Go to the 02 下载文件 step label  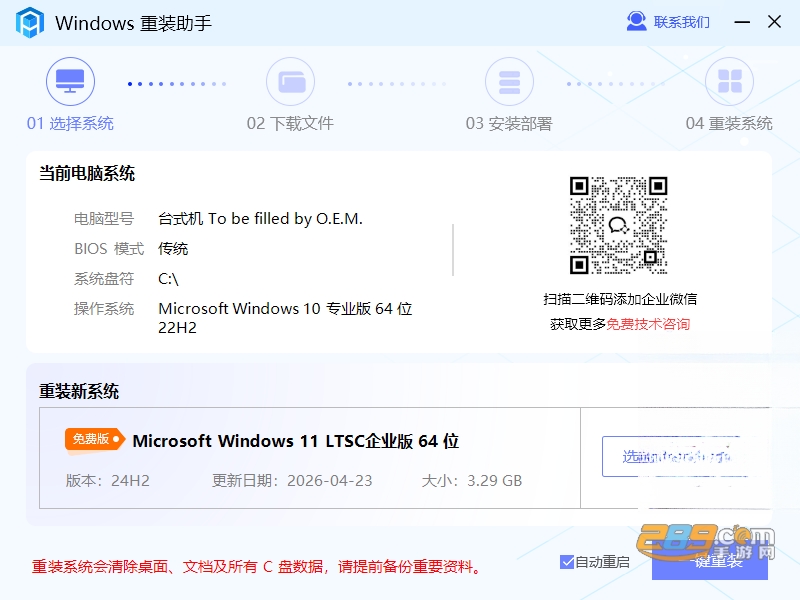[x=290, y=123]
